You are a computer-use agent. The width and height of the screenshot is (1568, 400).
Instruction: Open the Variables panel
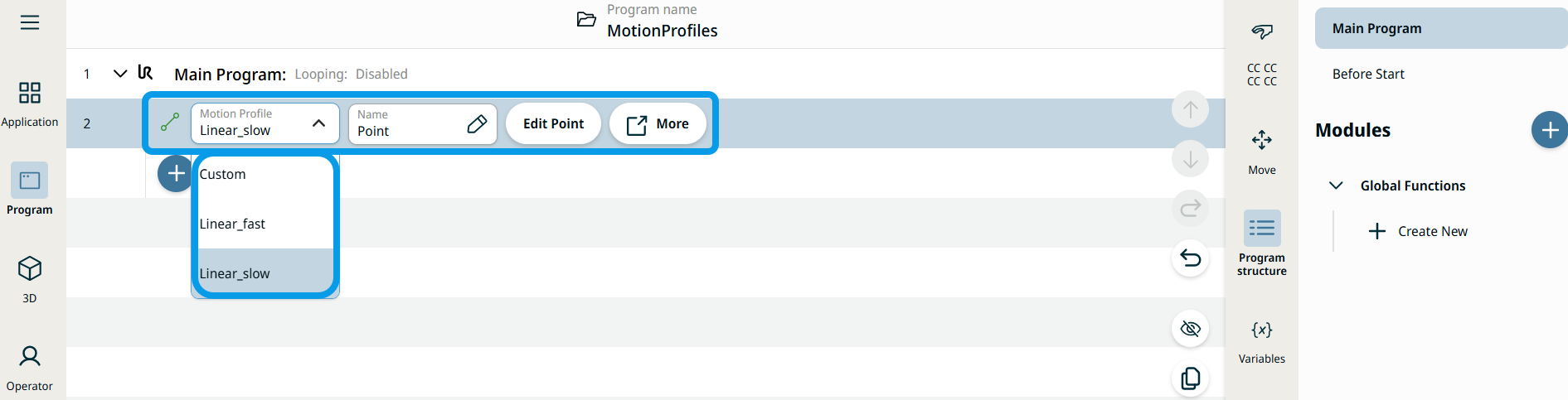coord(1261,340)
